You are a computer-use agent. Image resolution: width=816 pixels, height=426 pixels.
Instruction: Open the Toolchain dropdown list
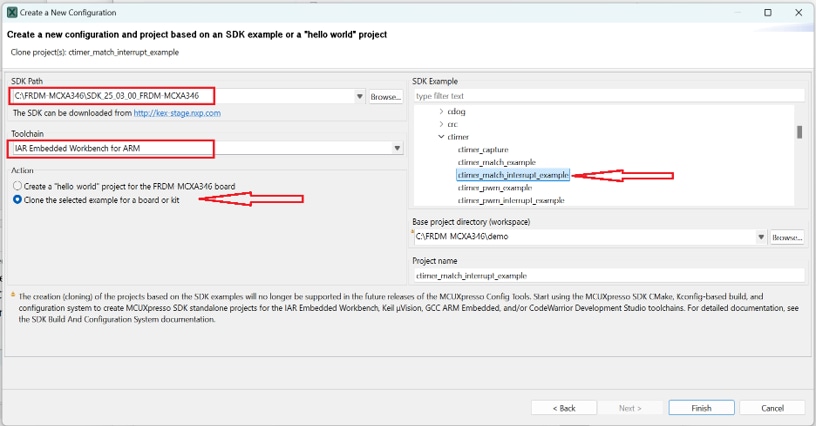tap(397, 149)
